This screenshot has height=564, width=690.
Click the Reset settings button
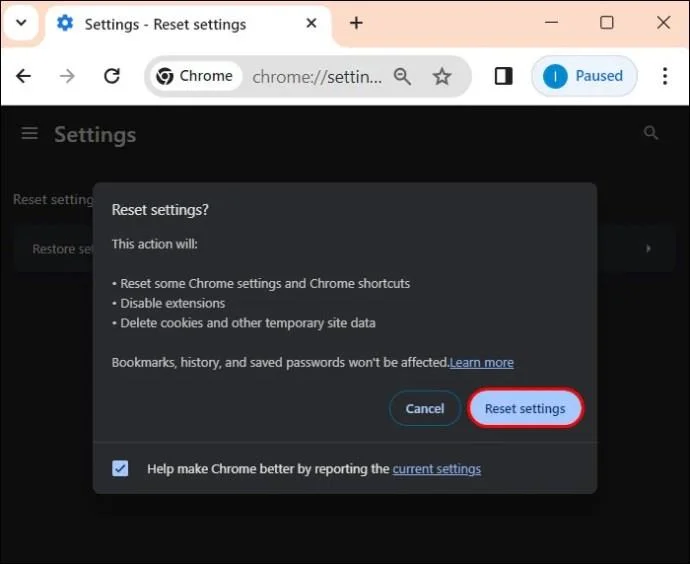[525, 408]
